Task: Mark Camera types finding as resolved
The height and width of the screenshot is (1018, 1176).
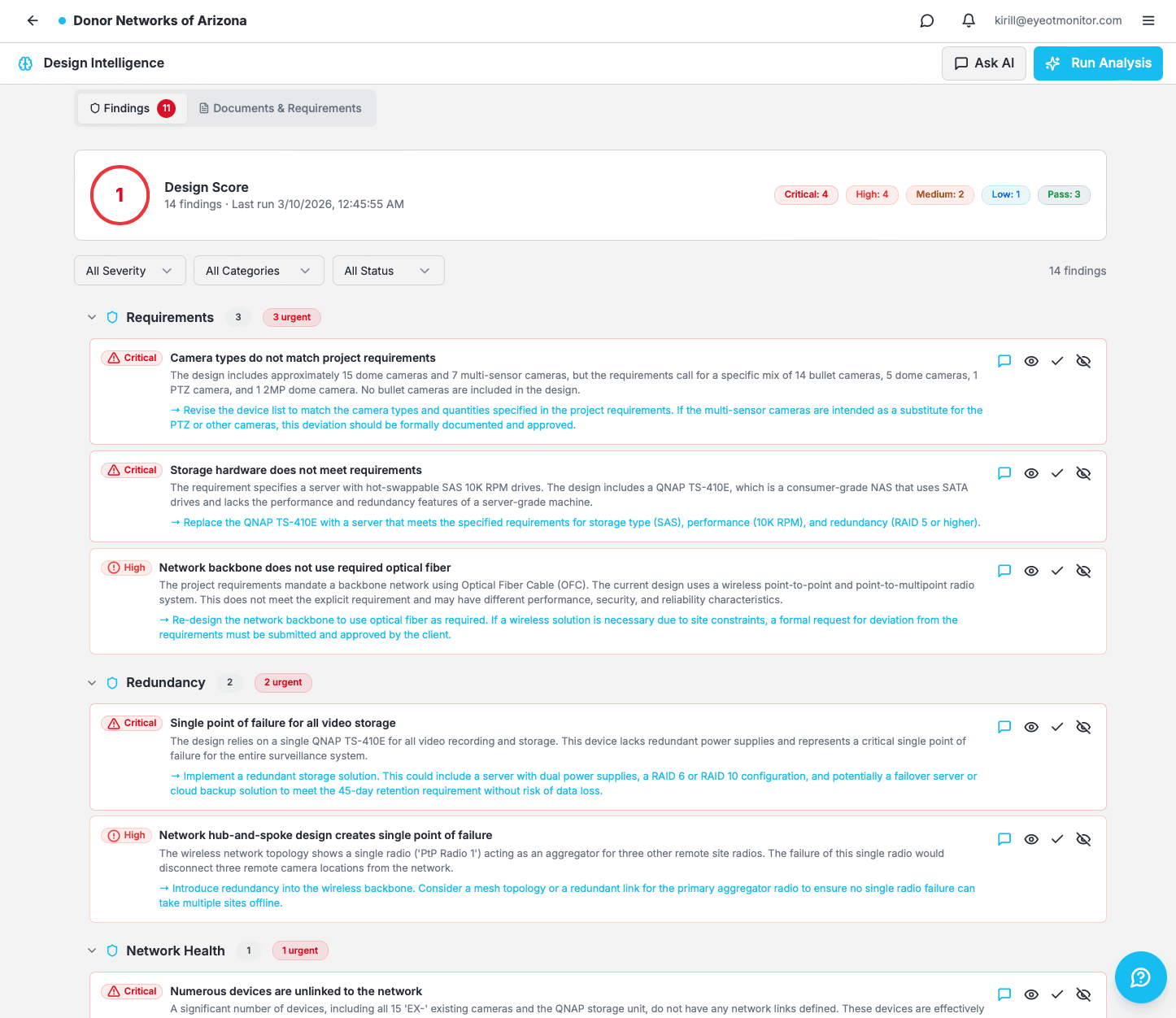Action: 1056,361
